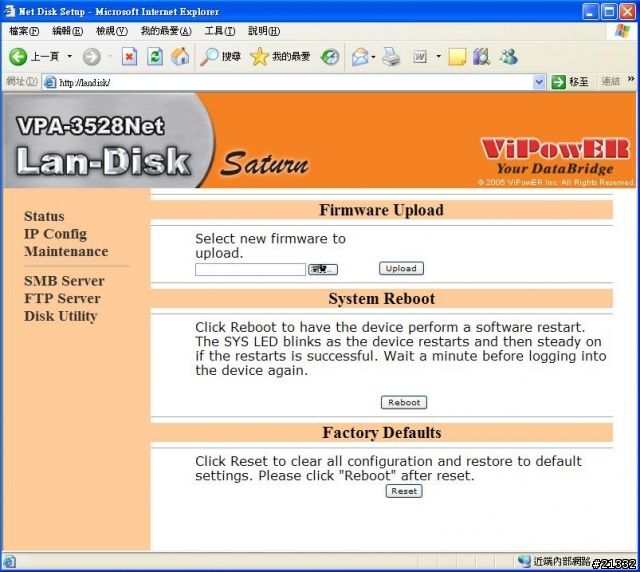Click the firmware file path field
The width and height of the screenshot is (640, 572).
pos(250,269)
